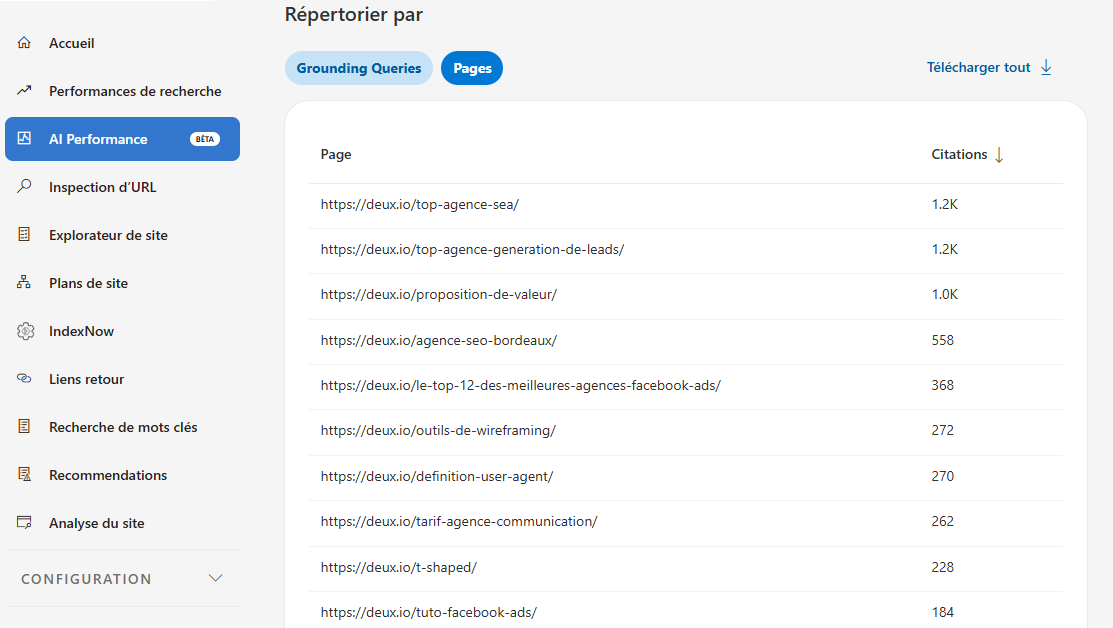Click the download arrow next to Télécharger tout

click(x=1046, y=67)
